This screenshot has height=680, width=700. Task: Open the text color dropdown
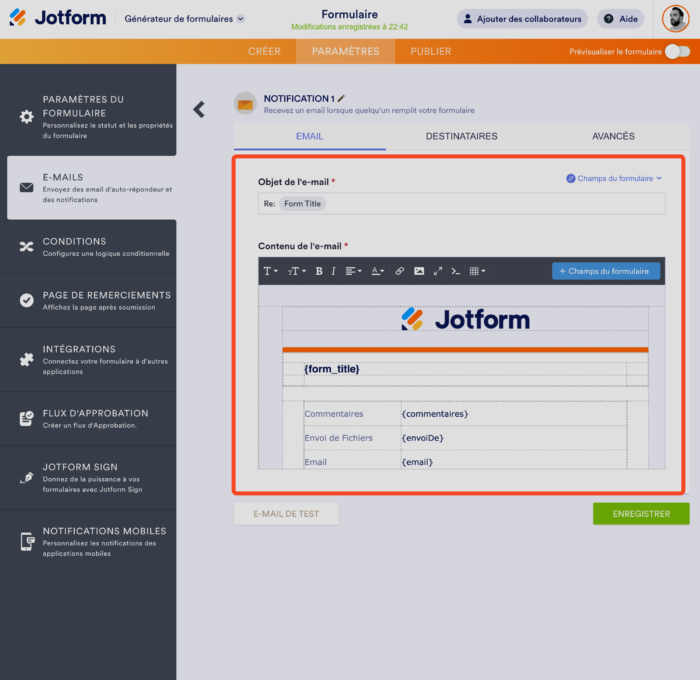coord(378,271)
